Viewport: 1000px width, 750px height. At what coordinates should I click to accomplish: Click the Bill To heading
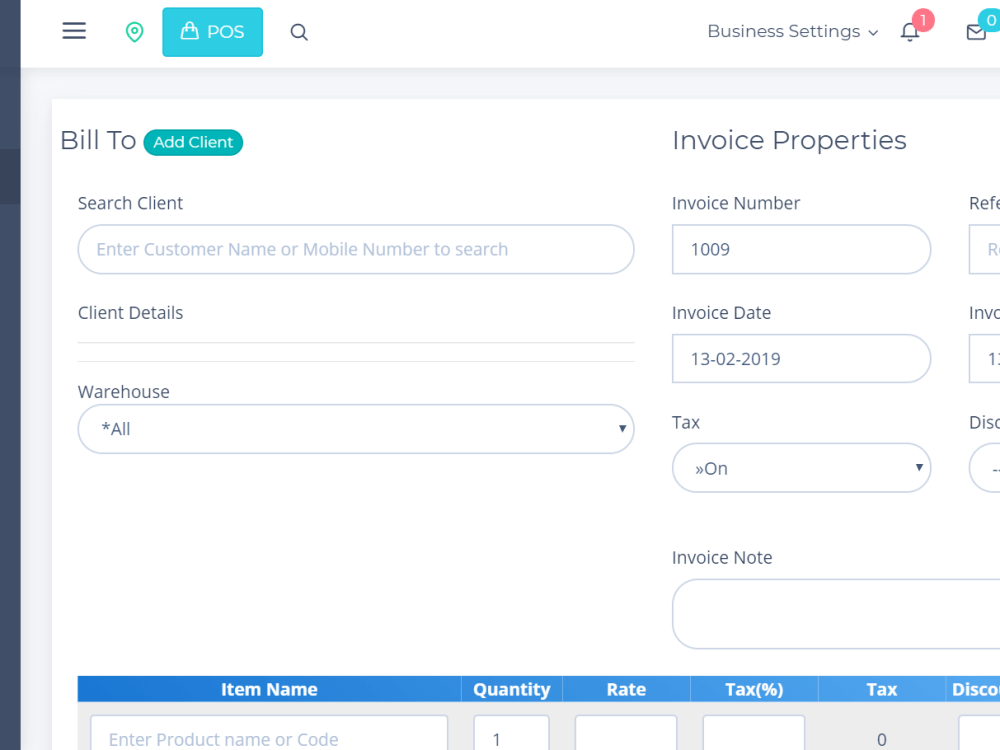98,140
